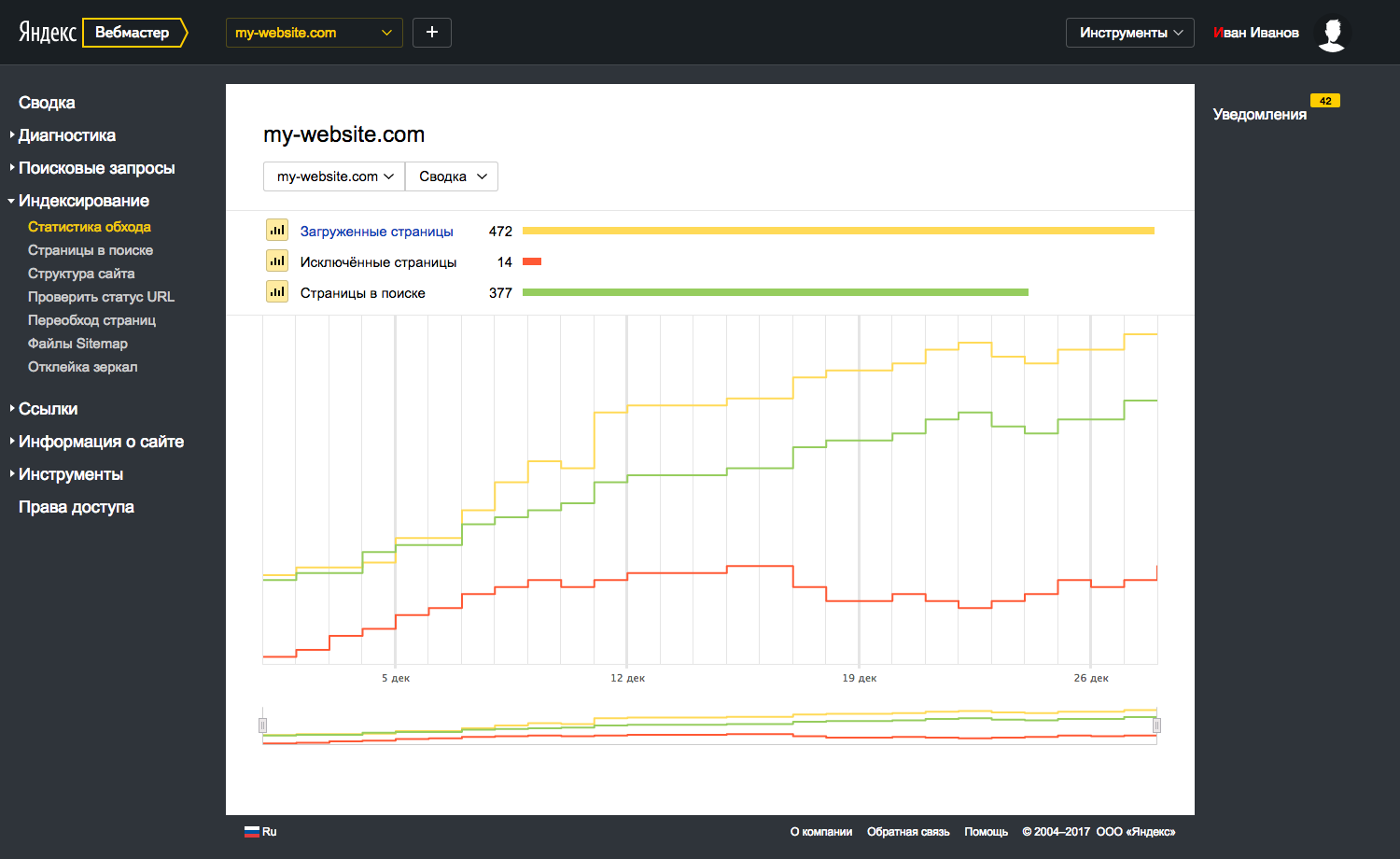Click the 42 notifications badge
The image size is (1400, 859).
[x=1325, y=101]
